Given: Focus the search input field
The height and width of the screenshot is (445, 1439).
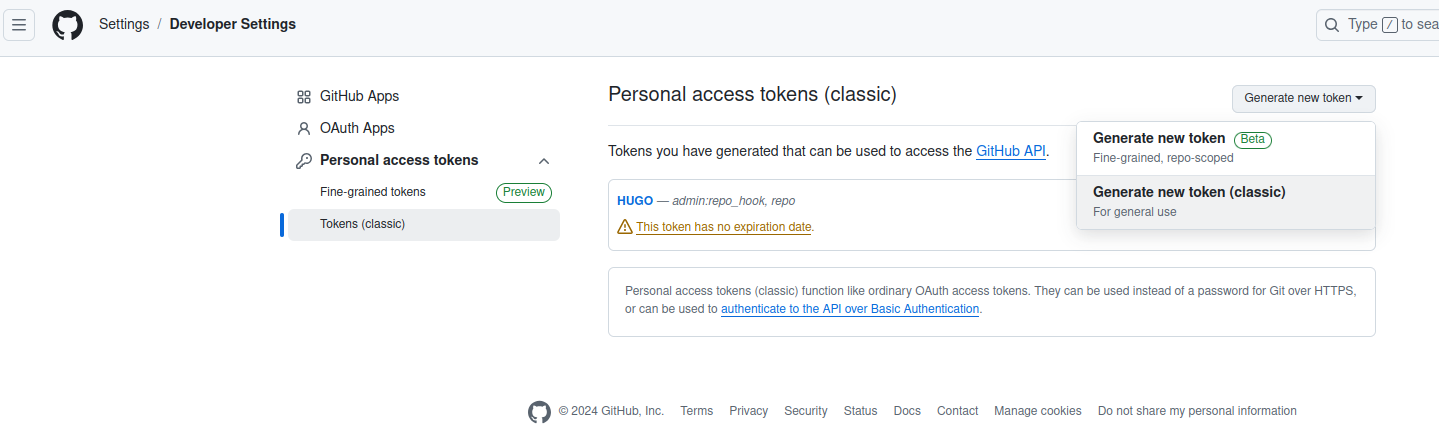Looking at the screenshot, I should (1378, 25).
